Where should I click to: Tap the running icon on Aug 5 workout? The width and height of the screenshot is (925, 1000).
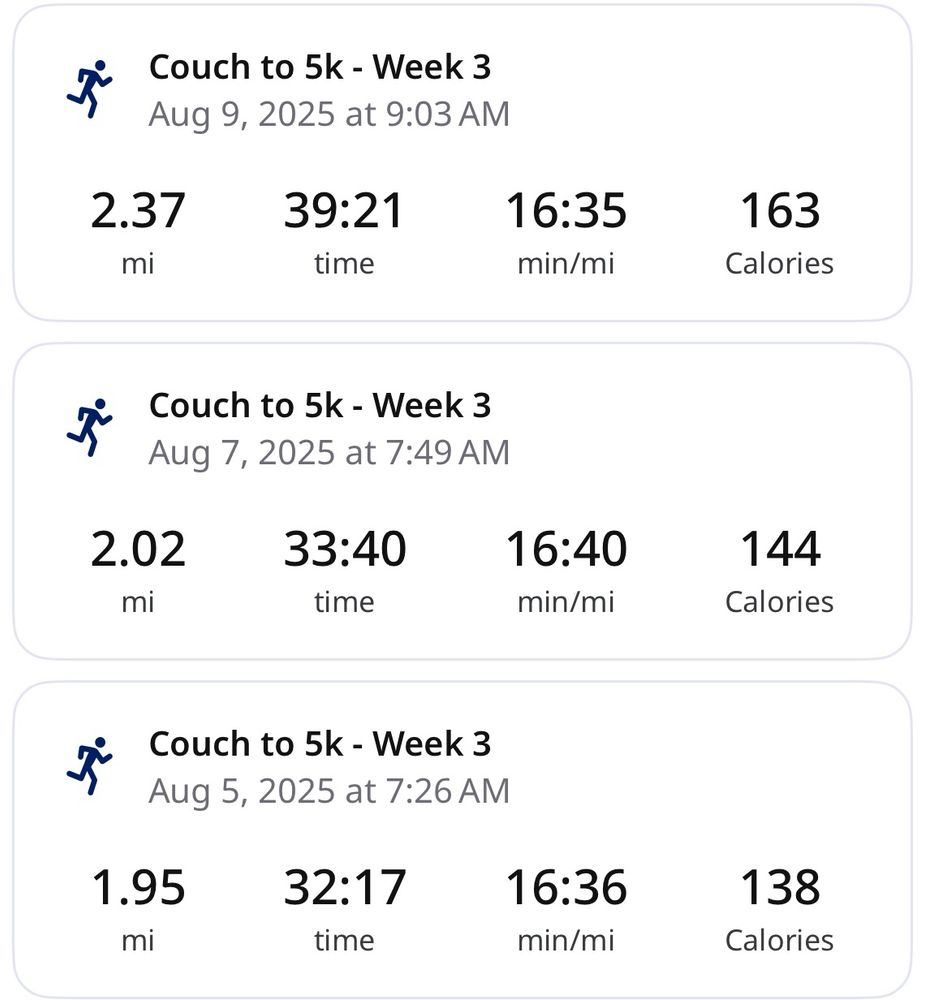pos(89,766)
